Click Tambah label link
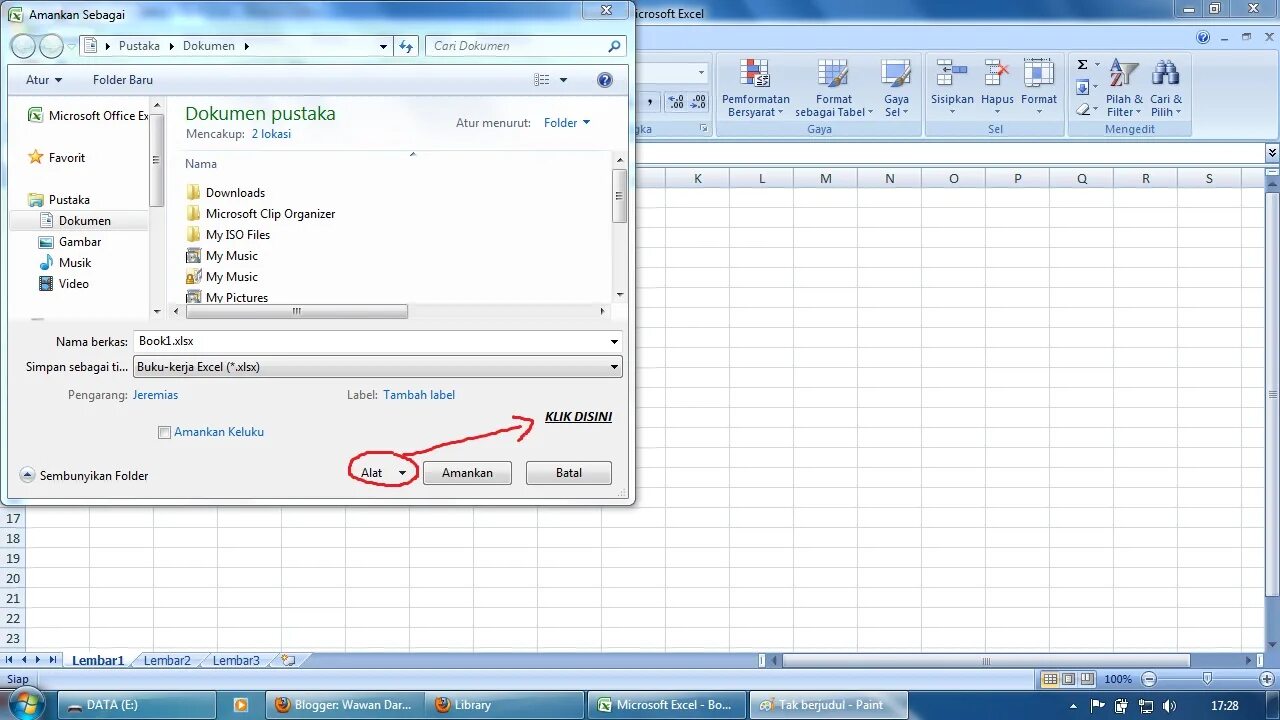Image resolution: width=1280 pixels, height=720 pixels. point(419,395)
